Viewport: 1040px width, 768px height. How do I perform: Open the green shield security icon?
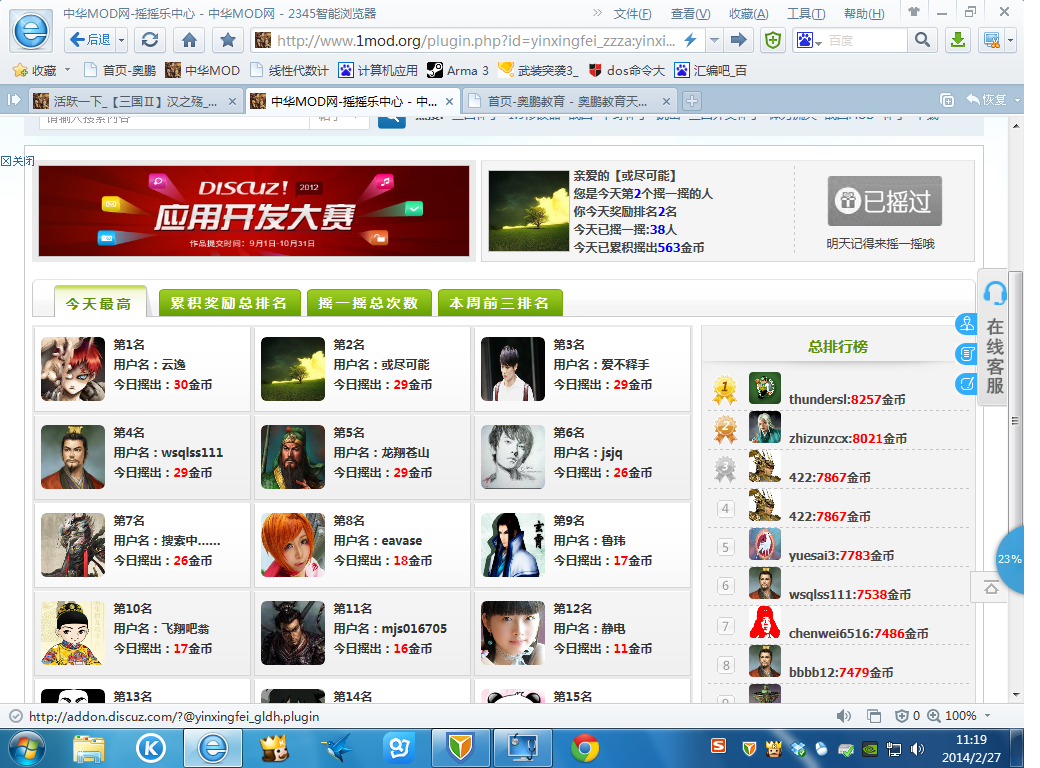tap(772, 40)
